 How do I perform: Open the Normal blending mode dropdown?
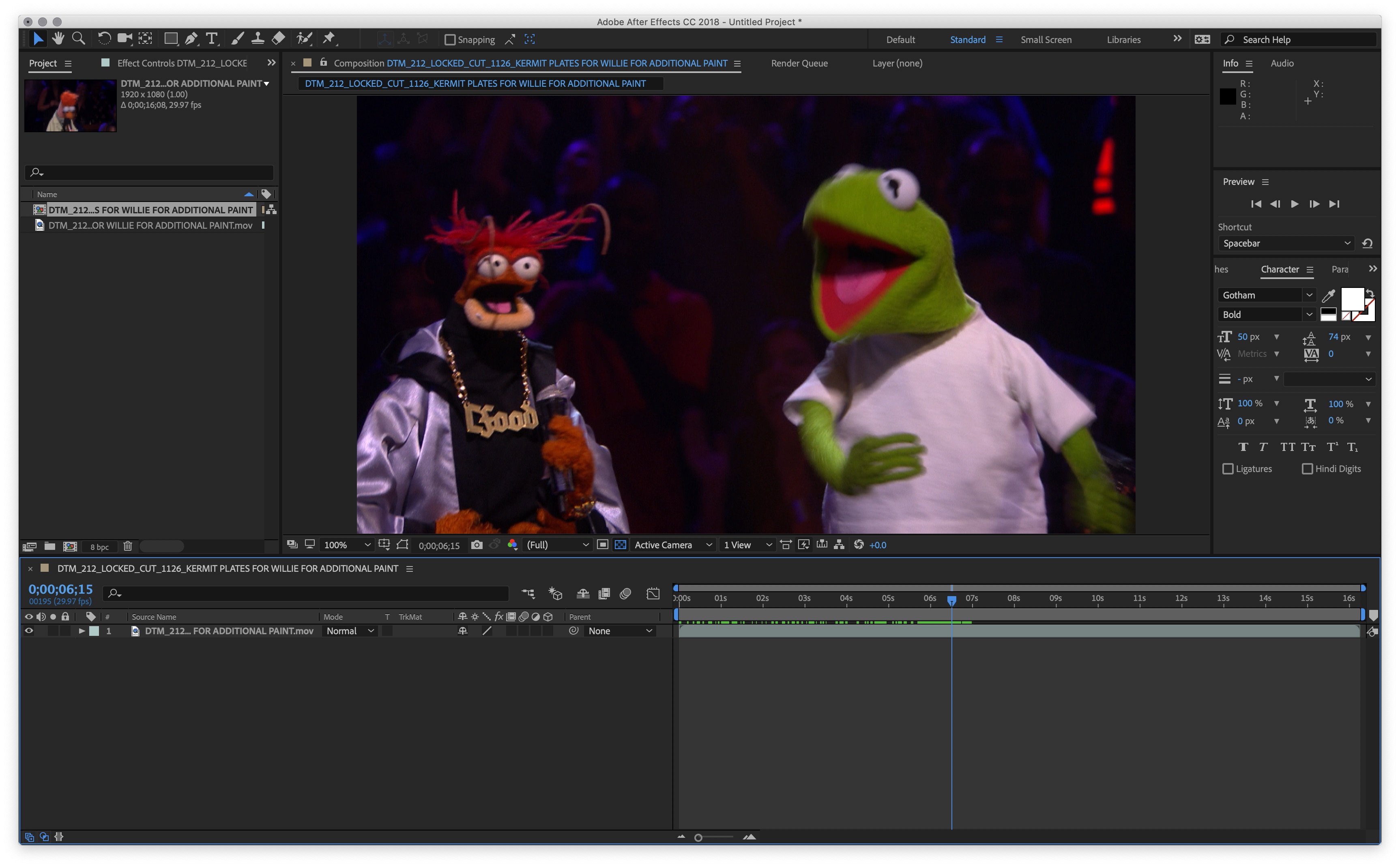click(350, 631)
